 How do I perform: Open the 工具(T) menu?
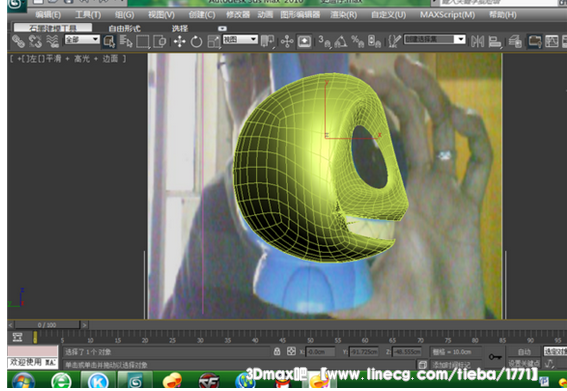pos(88,15)
